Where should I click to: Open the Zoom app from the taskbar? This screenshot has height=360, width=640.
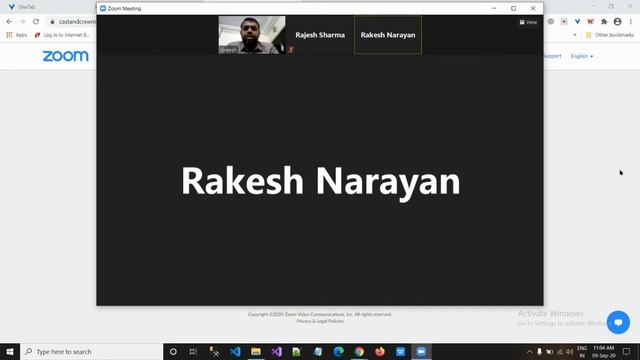click(x=421, y=351)
